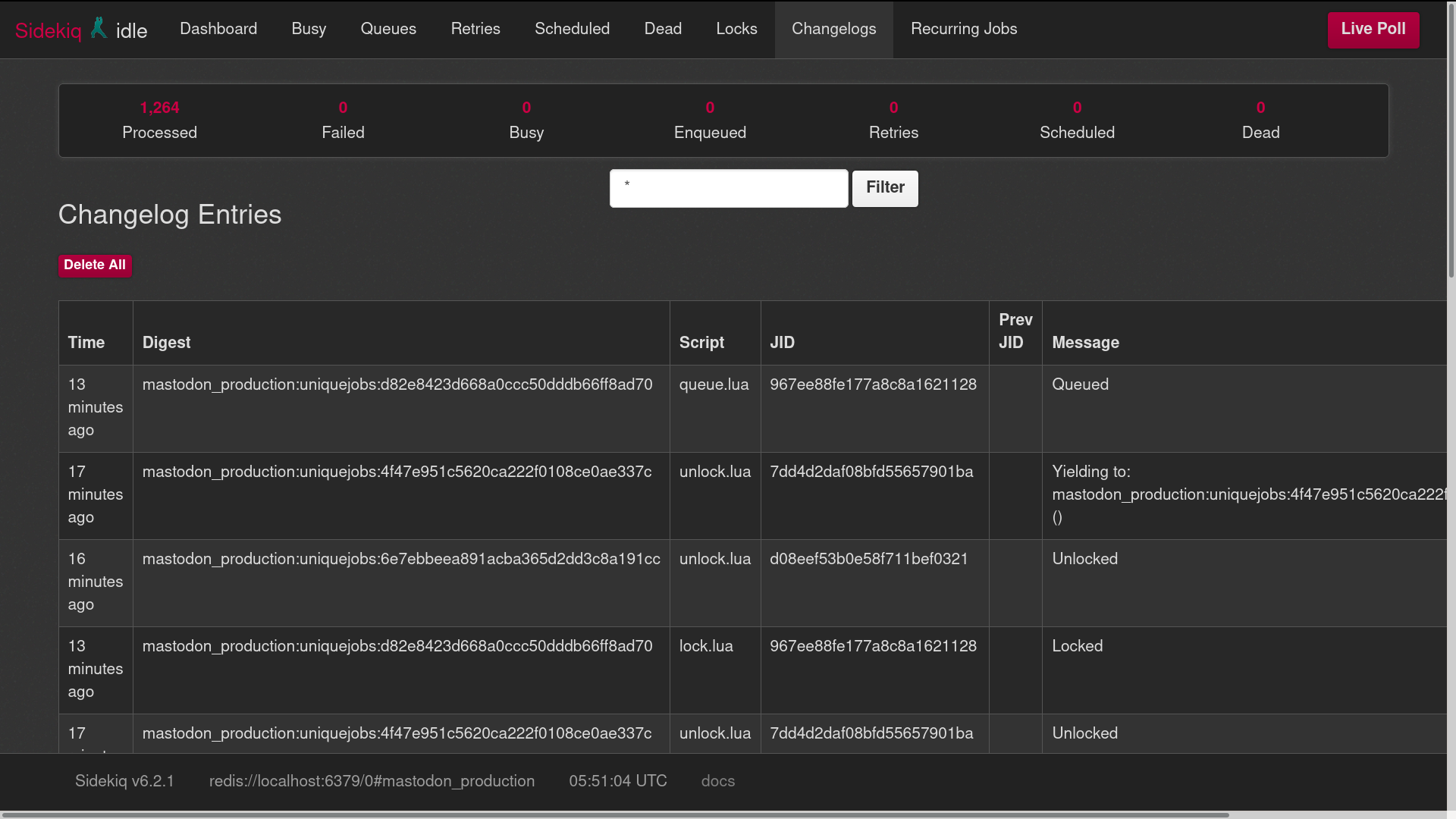The width and height of the screenshot is (1456, 819).
Task: Select the Recurring Jobs tab
Action: pyautogui.click(x=964, y=29)
